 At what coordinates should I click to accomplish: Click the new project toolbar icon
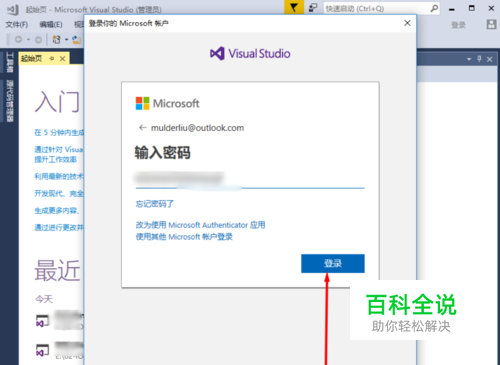(57, 40)
